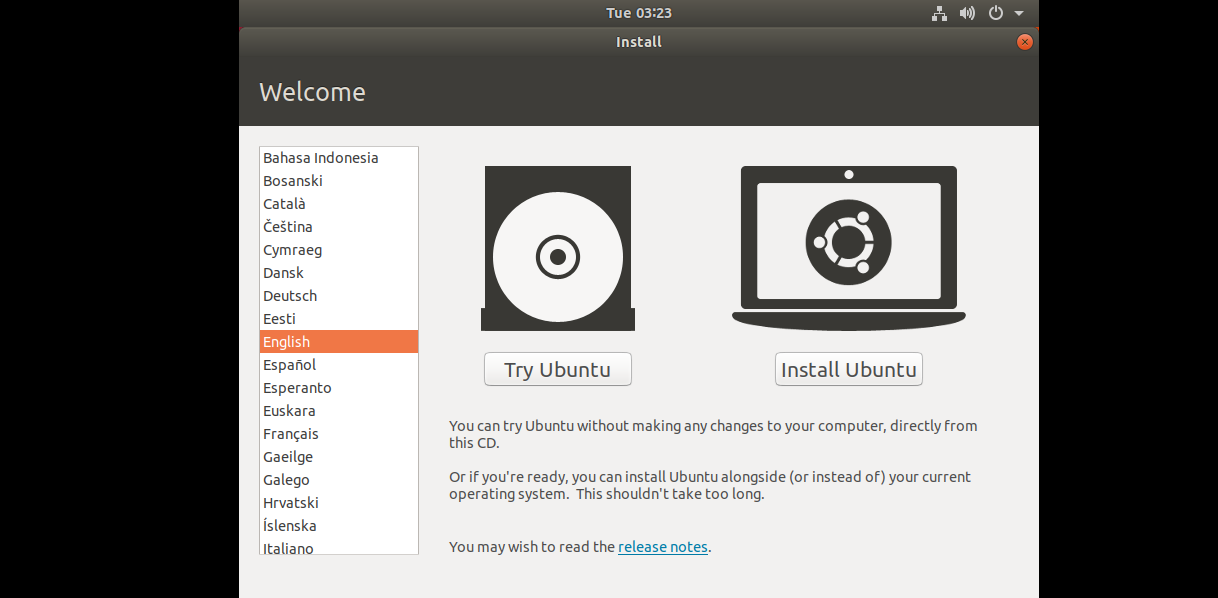Select Gaeilge language

click(x=339, y=457)
